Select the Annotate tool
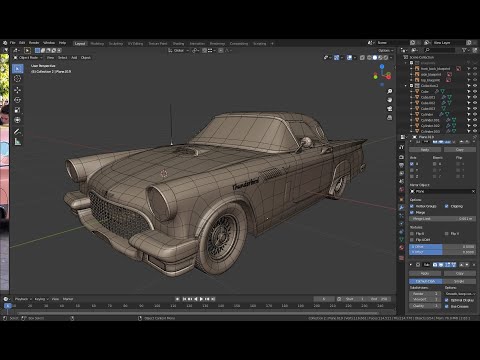This screenshot has height=360, width=480. [18, 132]
